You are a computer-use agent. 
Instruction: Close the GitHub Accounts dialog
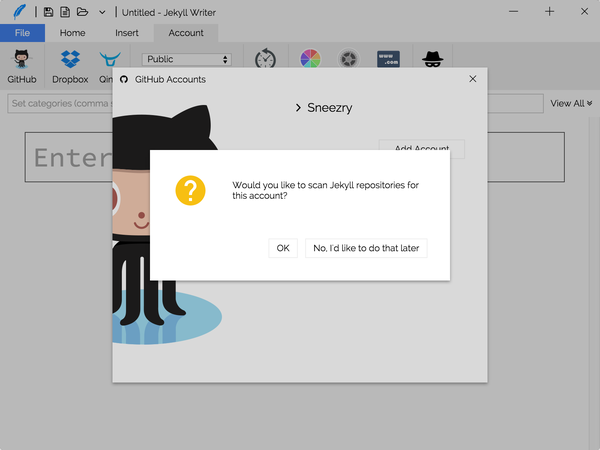pos(473,79)
